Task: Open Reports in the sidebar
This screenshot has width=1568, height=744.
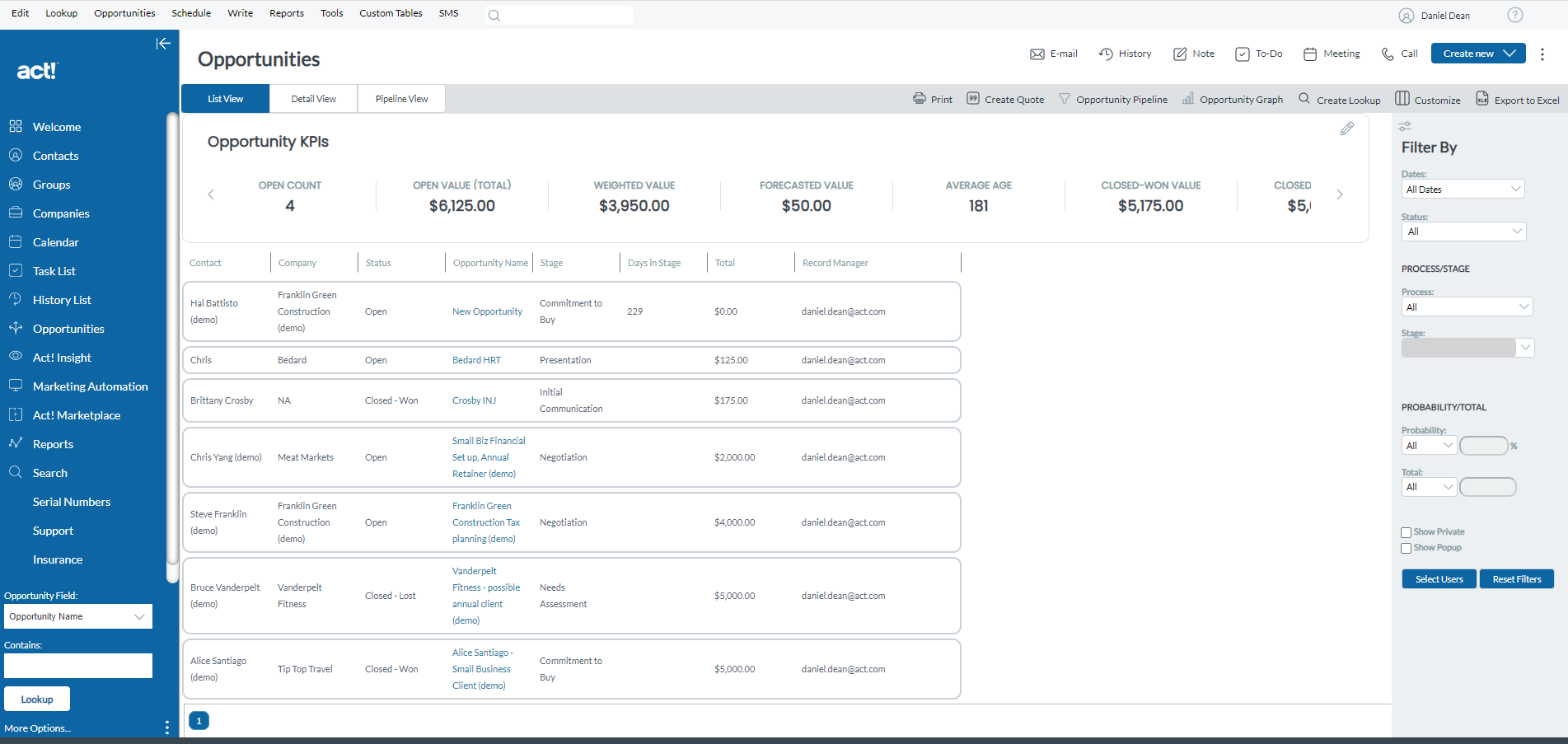Action: pyautogui.click(x=53, y=444)
